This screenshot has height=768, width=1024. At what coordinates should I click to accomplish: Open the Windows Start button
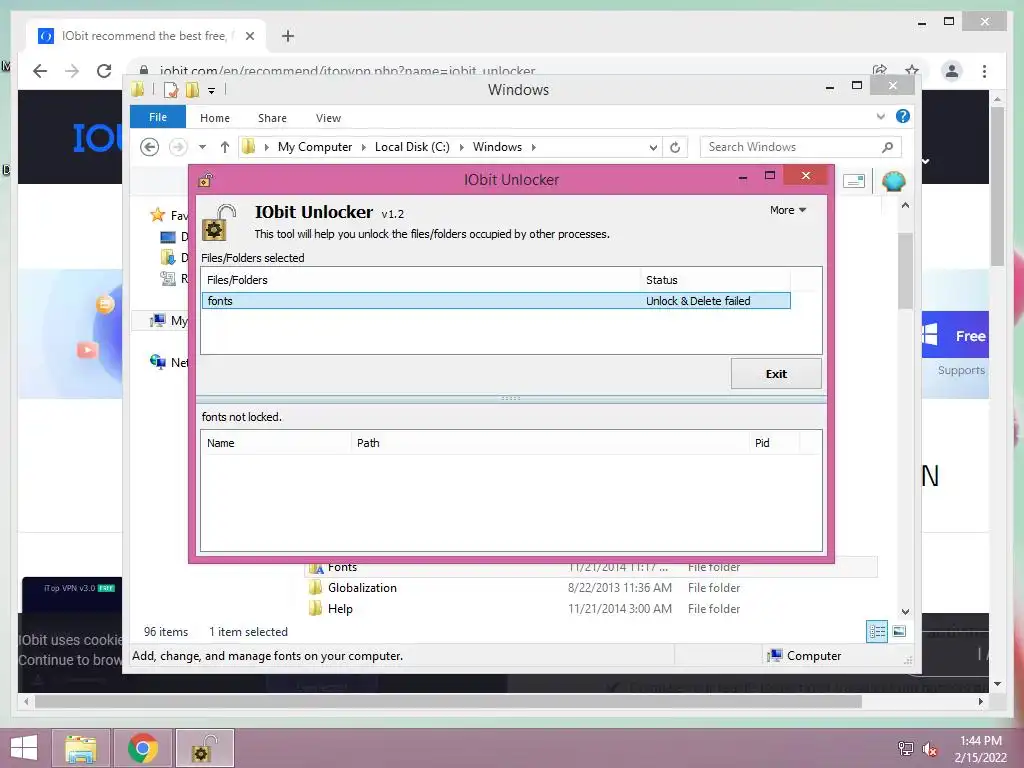24,748
